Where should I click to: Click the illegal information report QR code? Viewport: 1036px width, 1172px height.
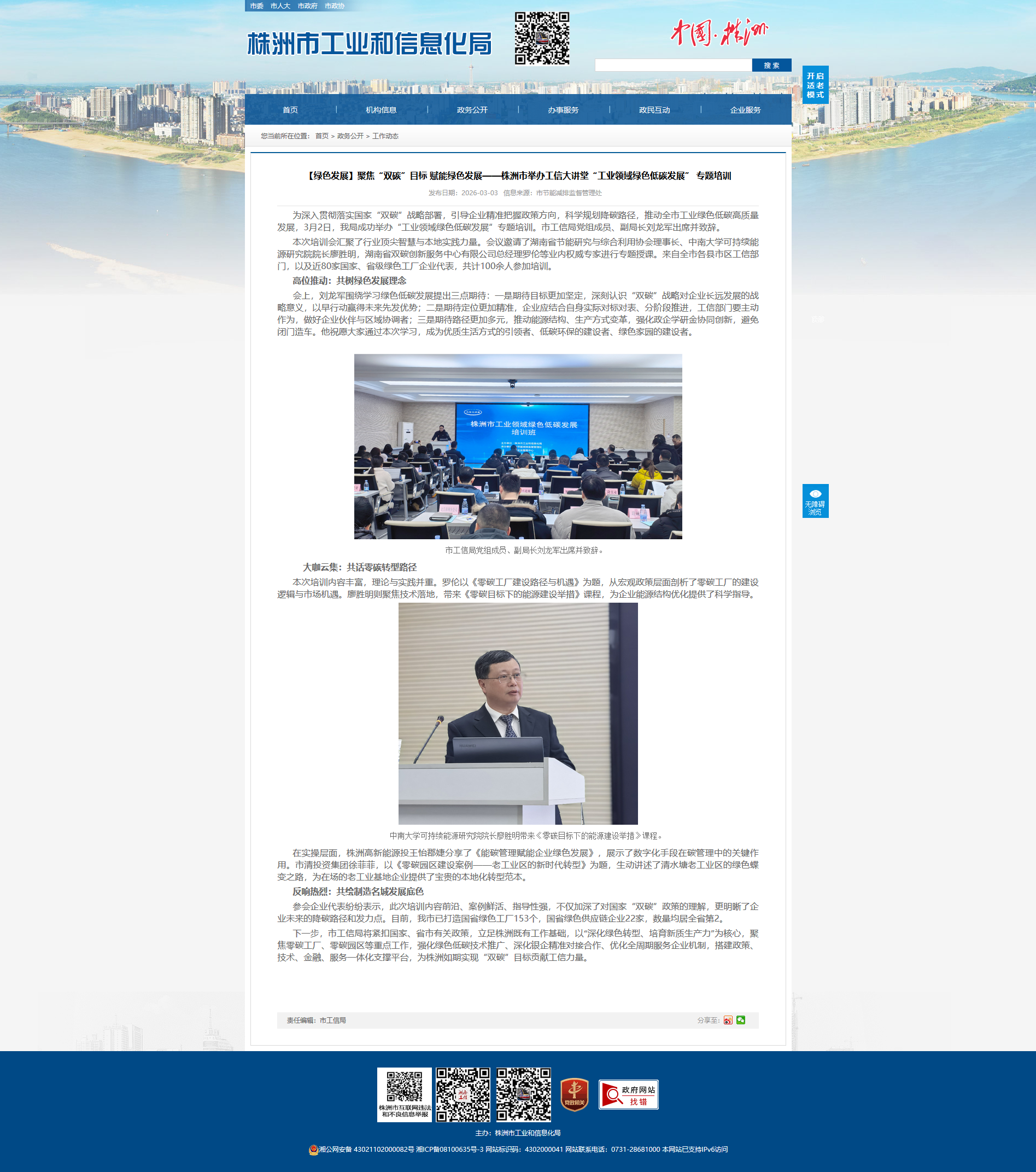(x=404, y=1094)
